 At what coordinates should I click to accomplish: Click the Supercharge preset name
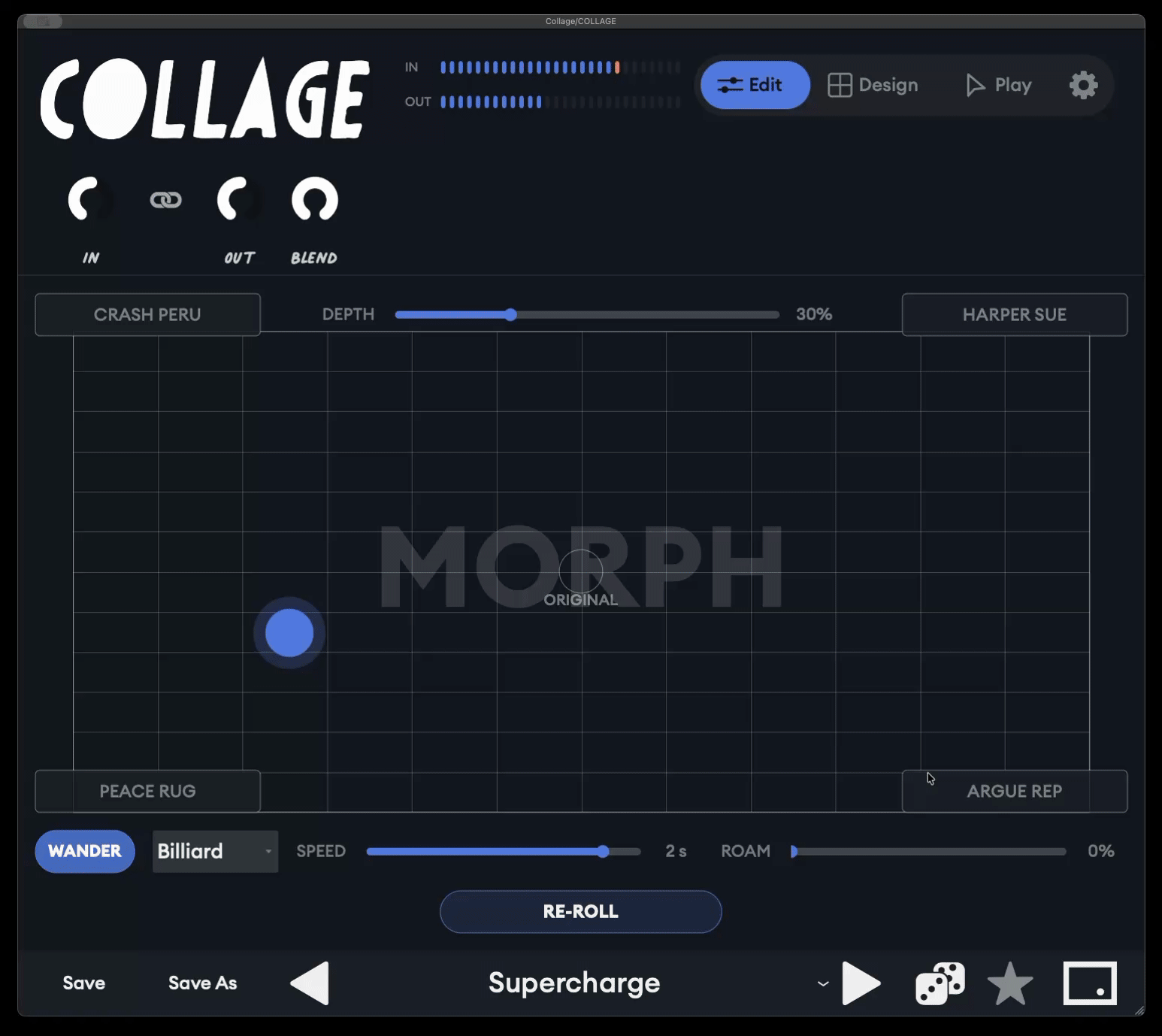(574, 983)
